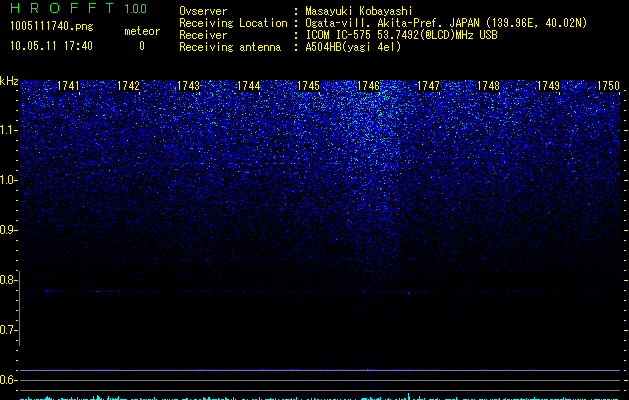Click the 1.0 kHz axis label
The image size is (629, 400).
pyautogui.click(x=8, y=180)
